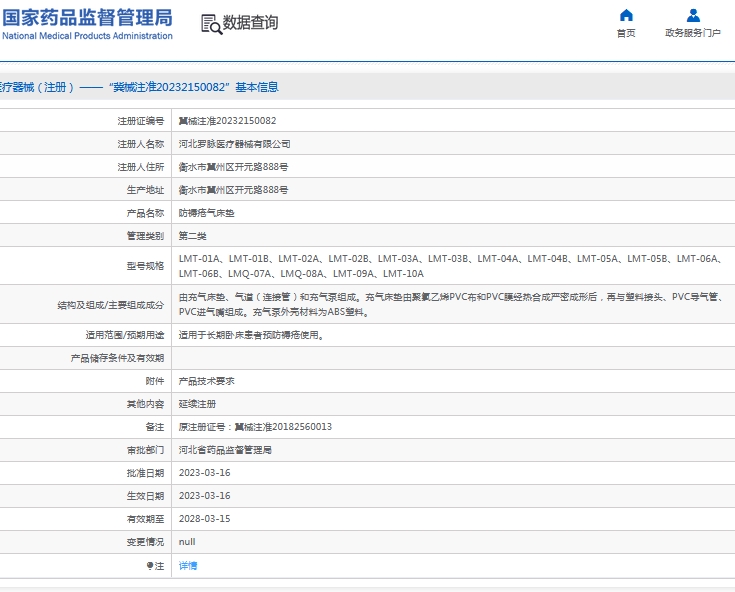Click the 变更情况 field label
The image size is (735, 592).
tap(145, 542)
